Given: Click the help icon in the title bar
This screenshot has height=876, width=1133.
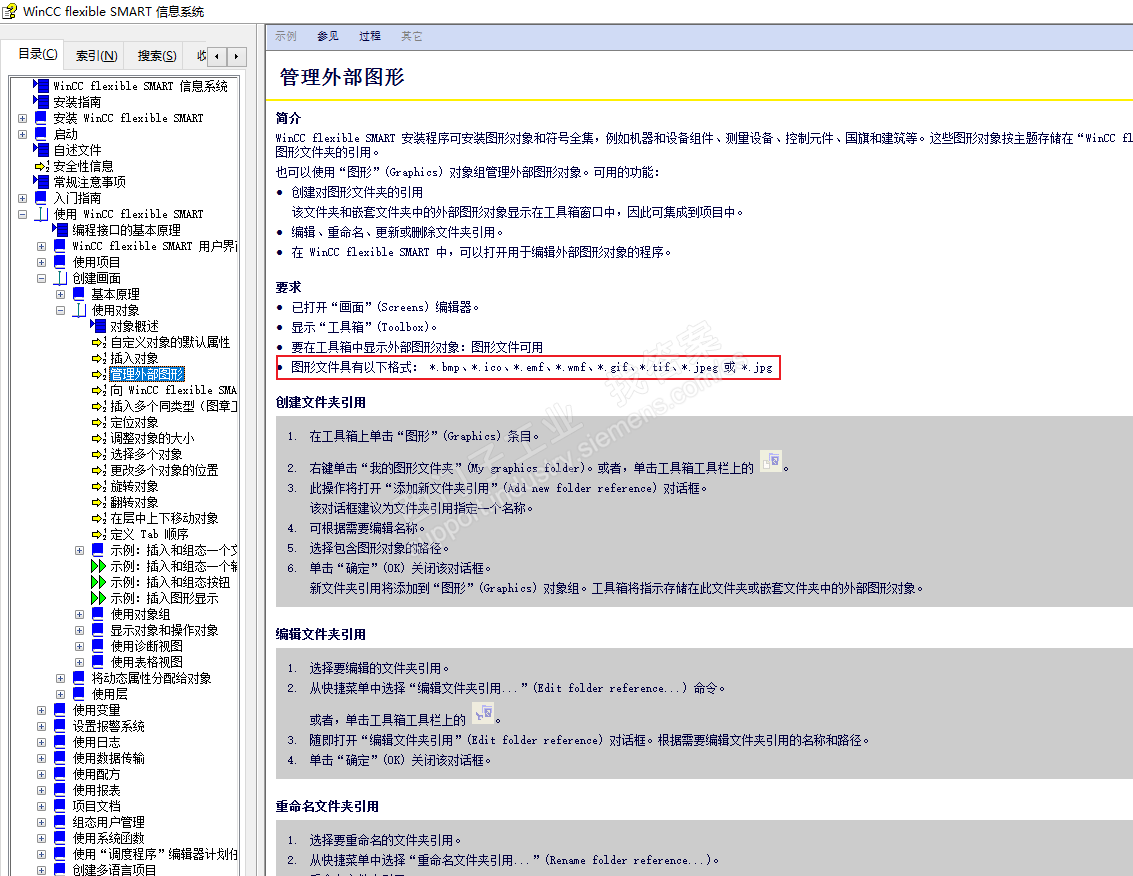Looking at the screenshot, I should pos(10,12).
